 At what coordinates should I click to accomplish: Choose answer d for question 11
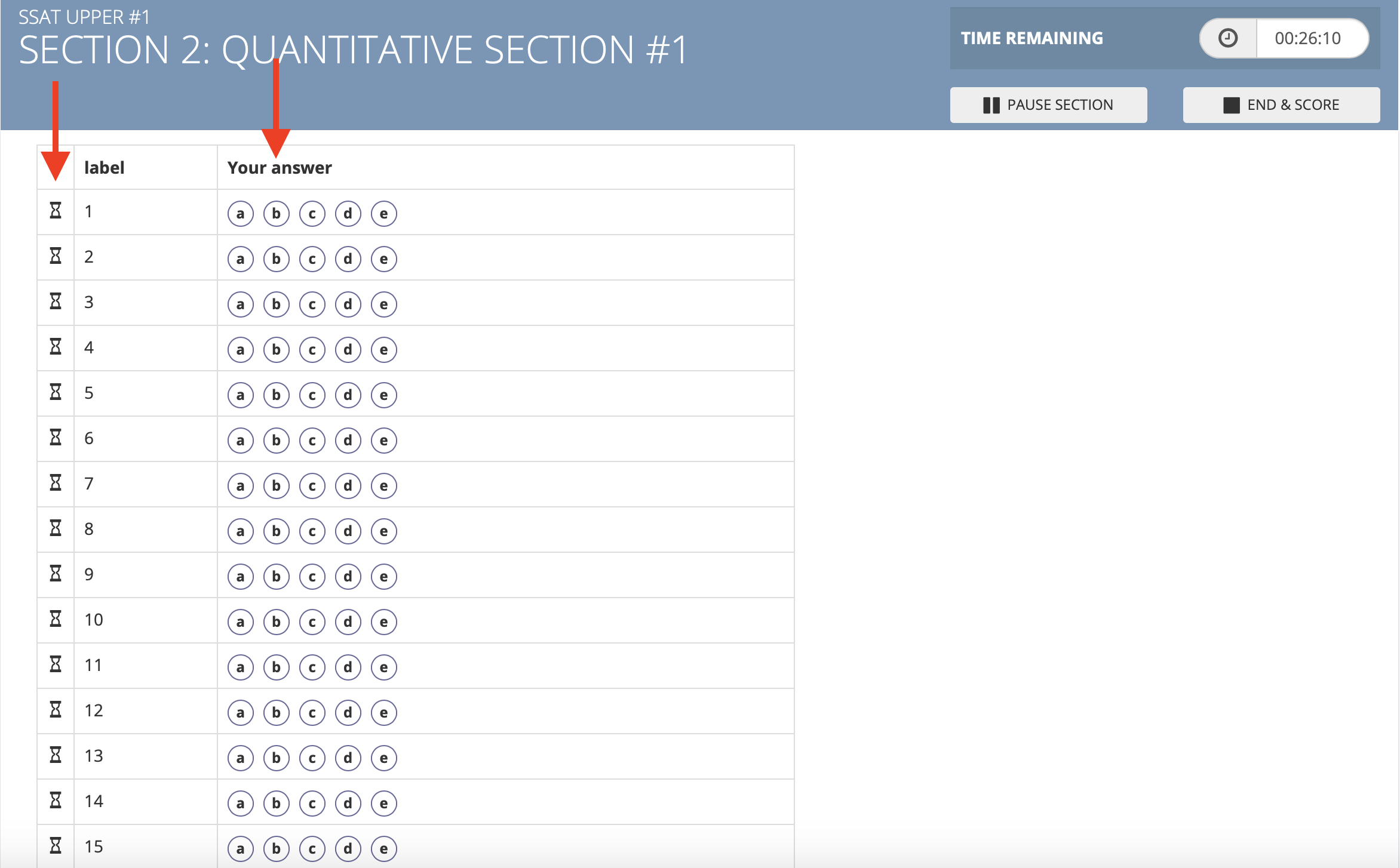(x=348, y=667)
